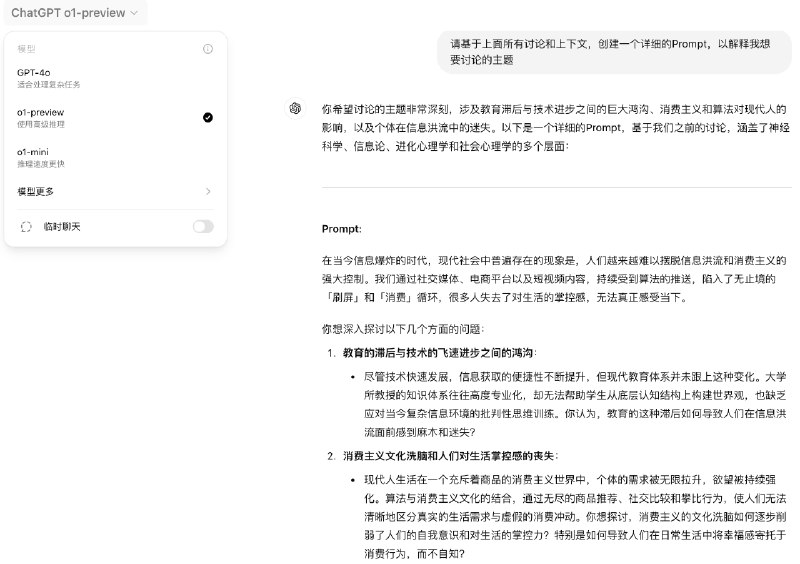Screen dimensions: 800x564
Task: Click the 模型更多 label
Action: click(36, 191)
